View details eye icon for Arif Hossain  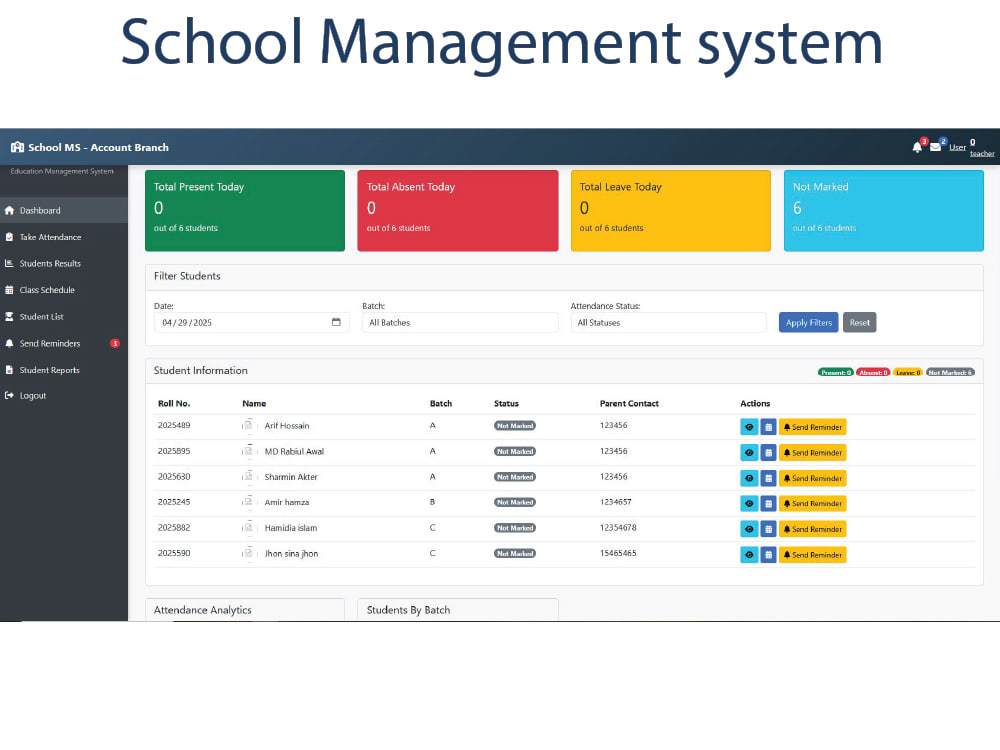point(749,427)
